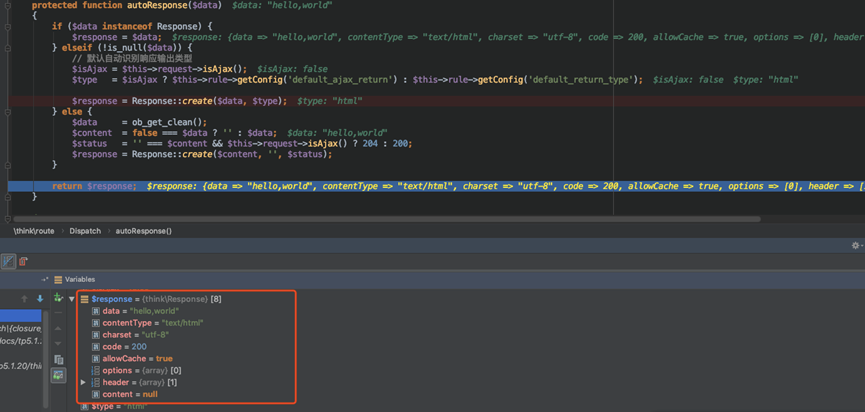Click the editor horizontal scrollbar
This screenshot has height=412, width=865.
pyautogui.click(x=387, y=219)
